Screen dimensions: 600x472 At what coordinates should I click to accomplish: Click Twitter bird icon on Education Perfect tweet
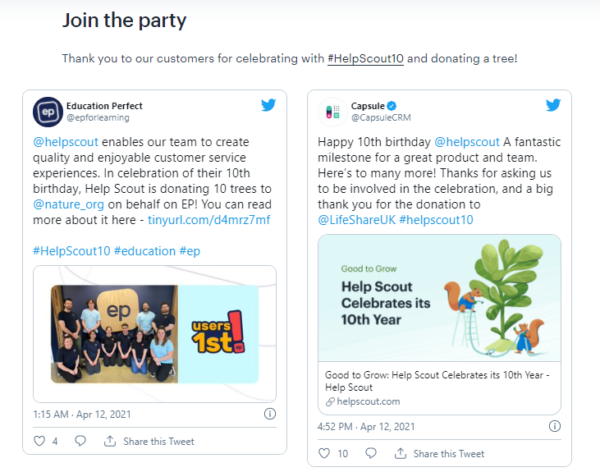tap(269, 105)
